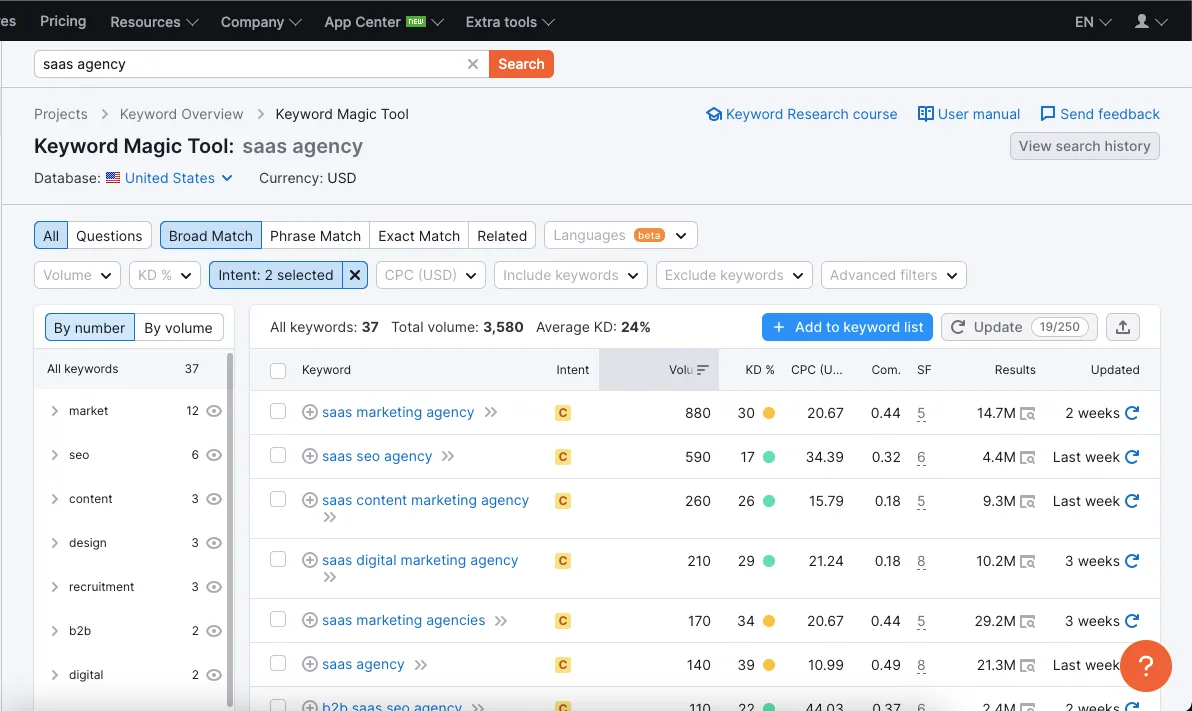Open the orange help question mark bubble
The image size is (1192, 711).
coord(1146,665)
